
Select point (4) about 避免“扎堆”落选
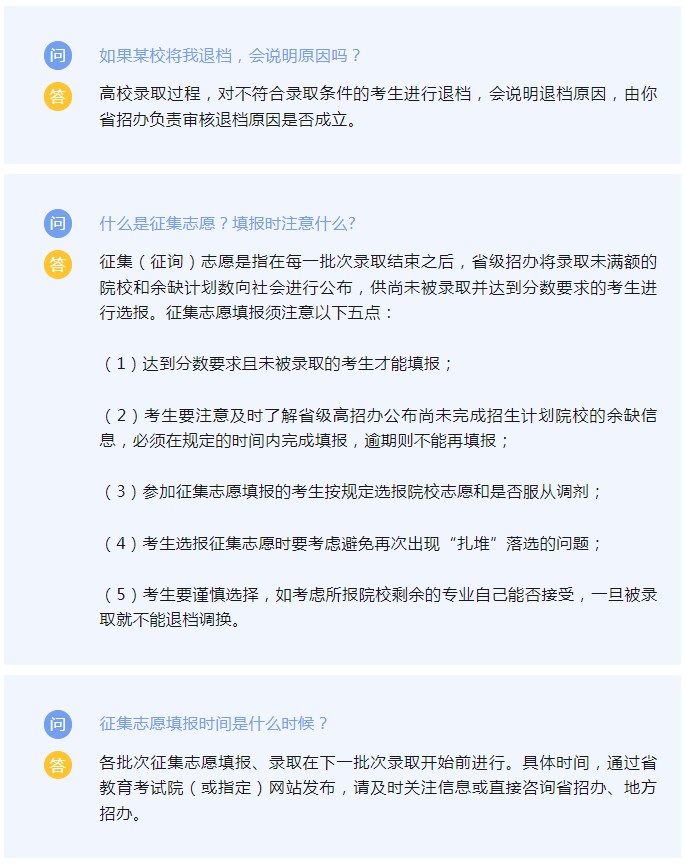click(x=352, y=544)
